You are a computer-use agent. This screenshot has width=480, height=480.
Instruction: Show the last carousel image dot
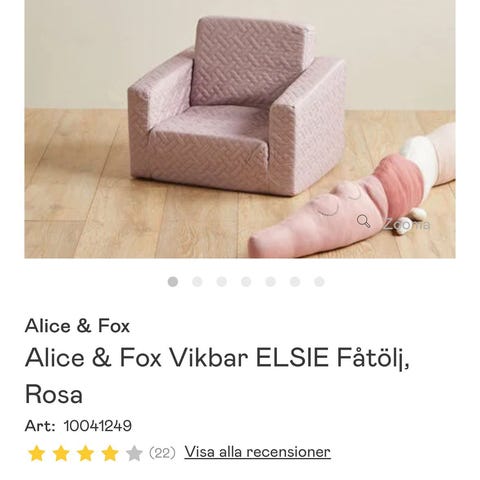tap(319, 282)
